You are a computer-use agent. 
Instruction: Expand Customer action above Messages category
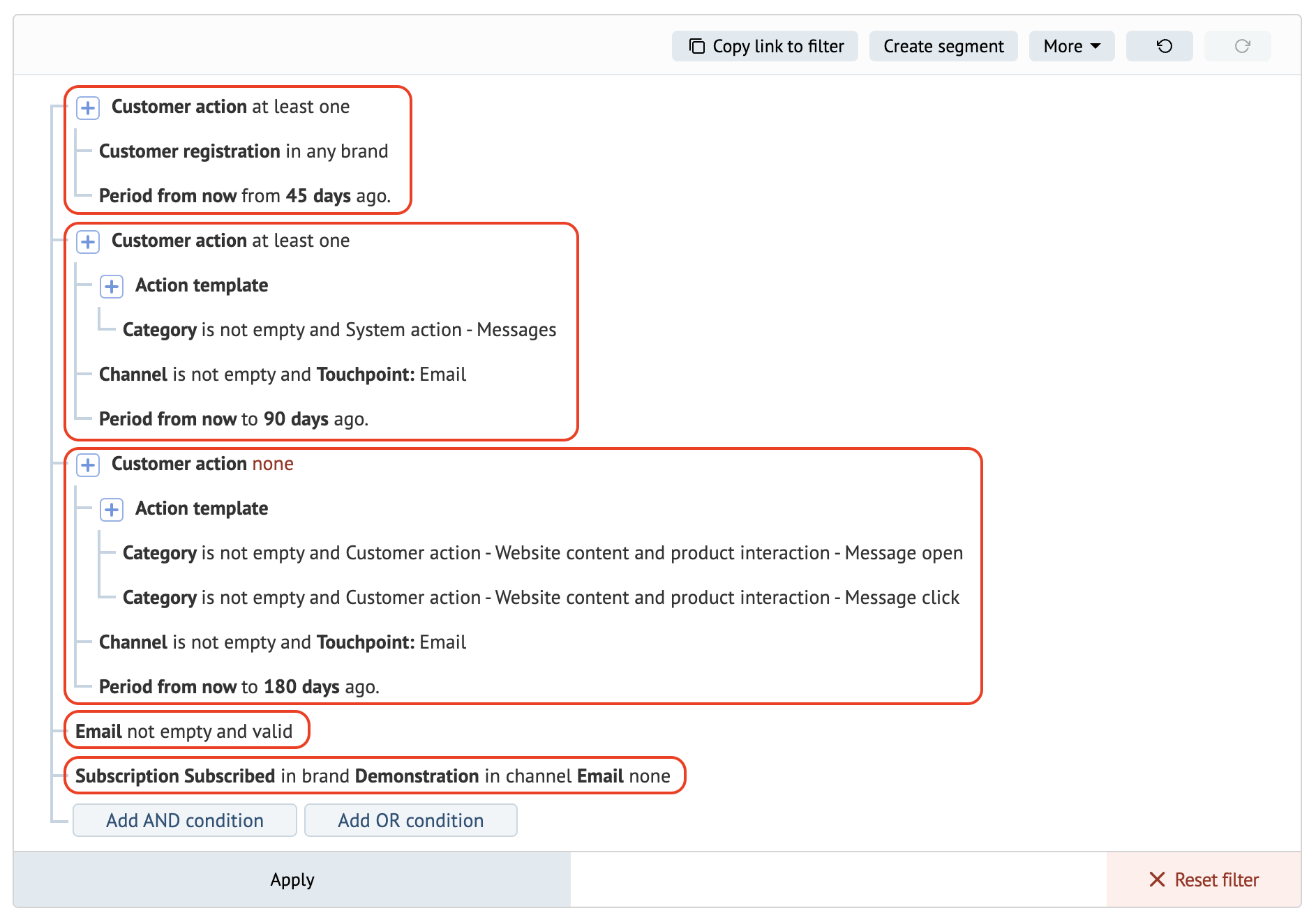[88, 241]
